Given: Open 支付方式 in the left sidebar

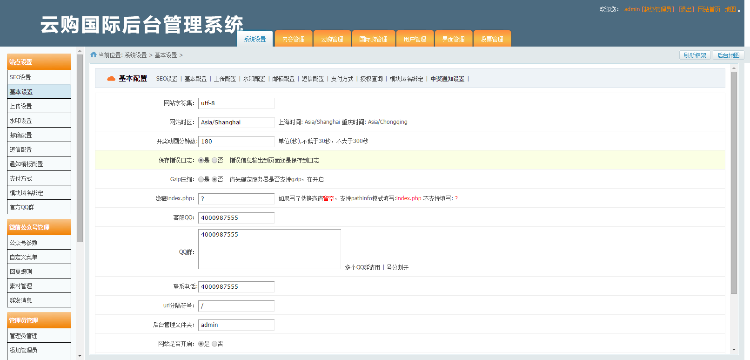Looking at the screenshot, I should (x=39, y=178).
